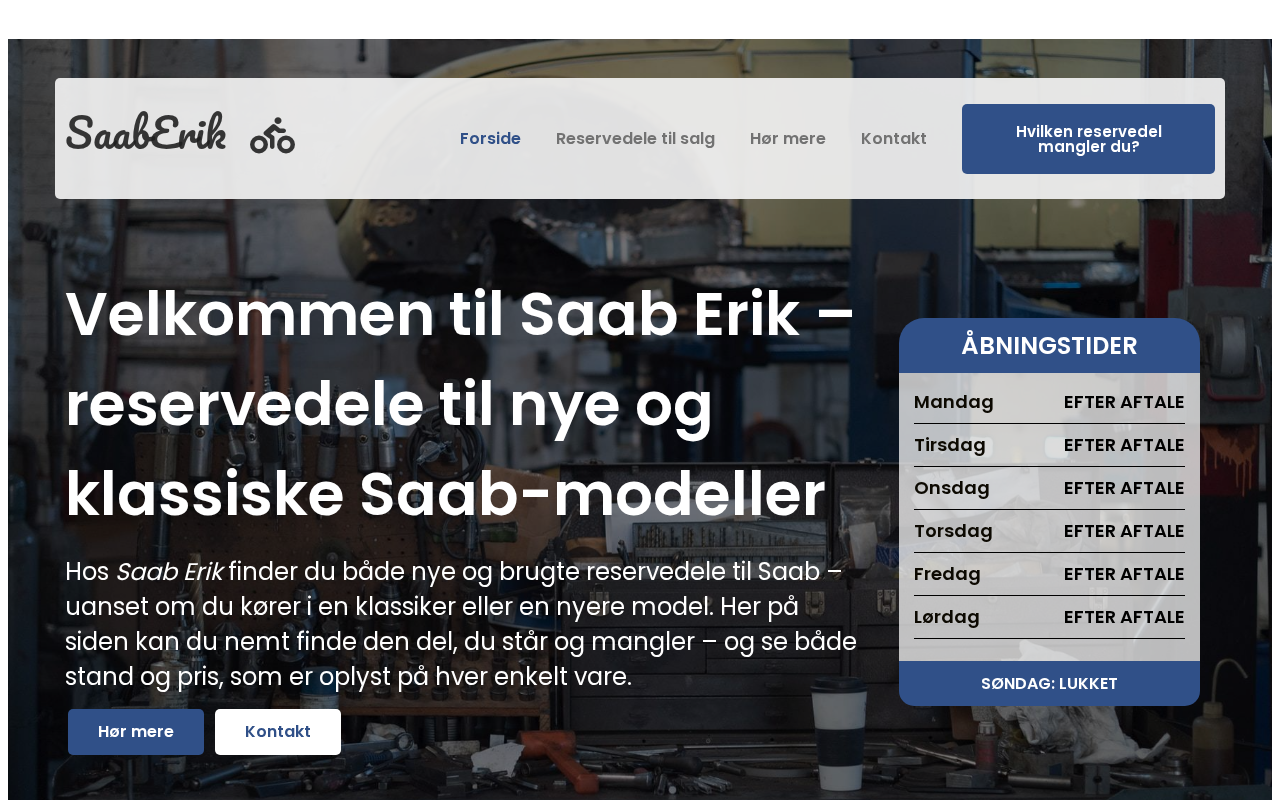Click the Tirsdag row label
This screenshot has width=1280, height=800.
(950, 445)
